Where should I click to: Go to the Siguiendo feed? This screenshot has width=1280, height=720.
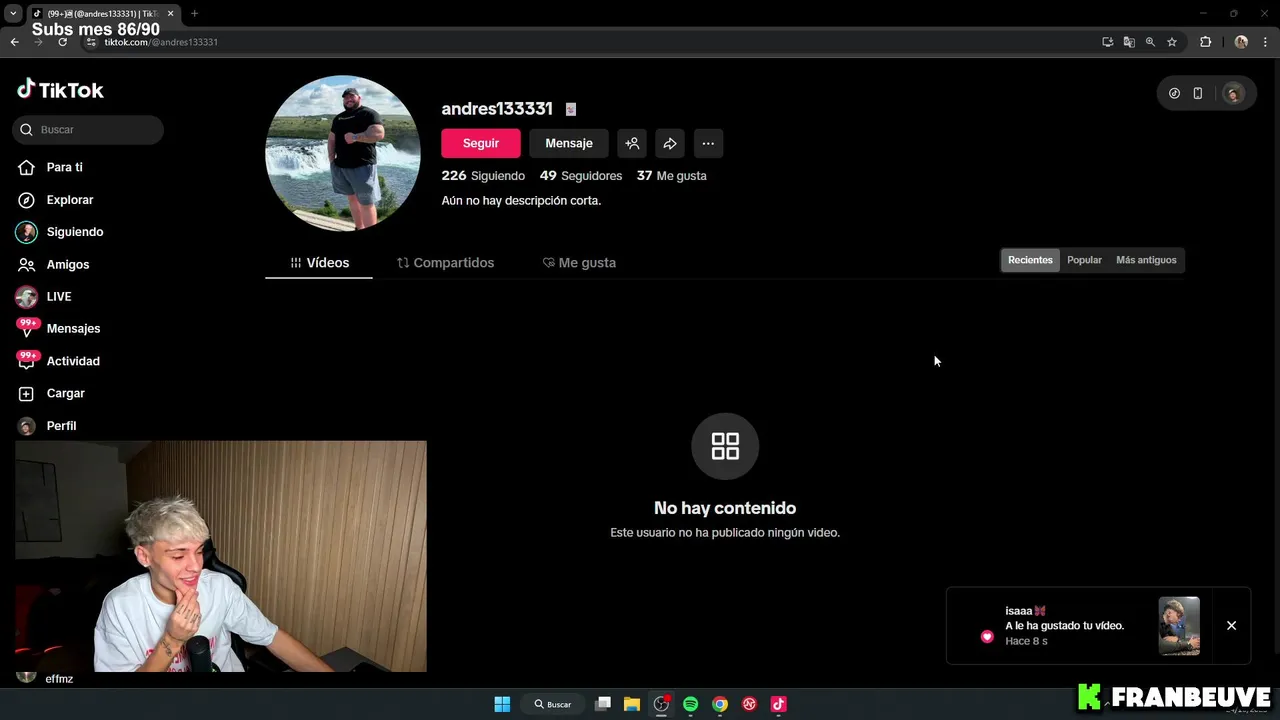(60, 232)
